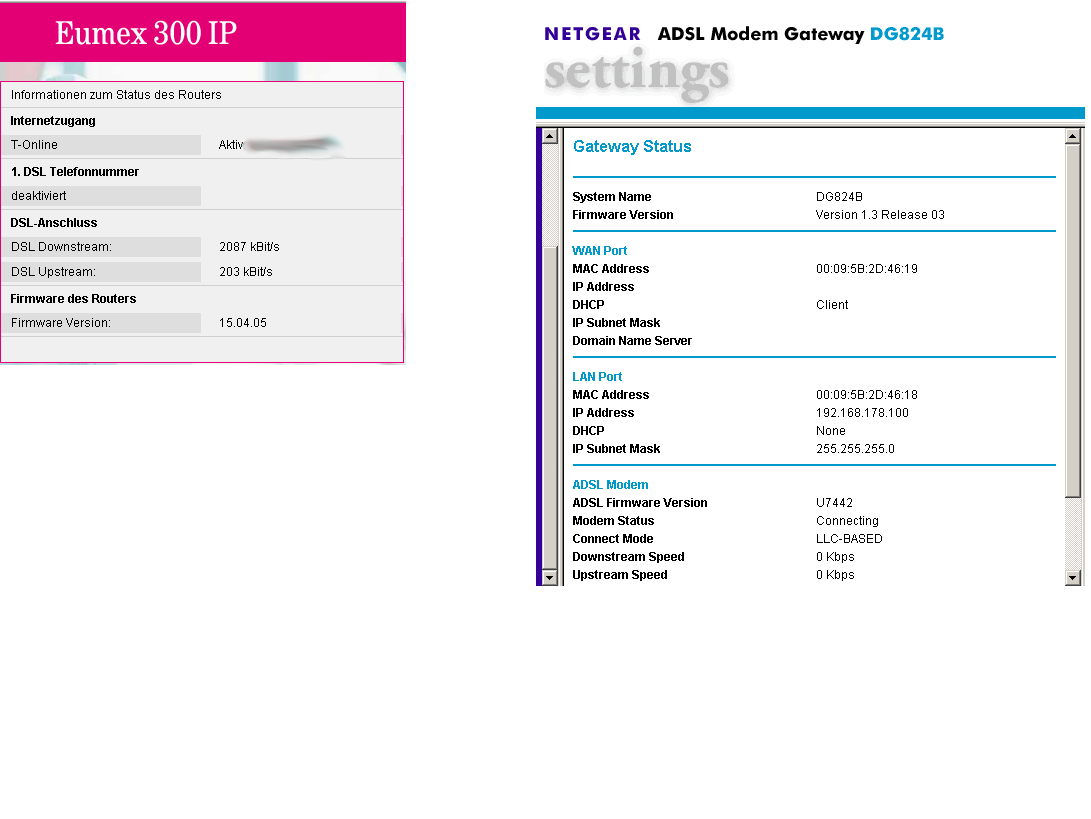Viewport: 1091px width, 819px height.
Task: Click the Firmware des Routers heading
Action: (73, 299)
